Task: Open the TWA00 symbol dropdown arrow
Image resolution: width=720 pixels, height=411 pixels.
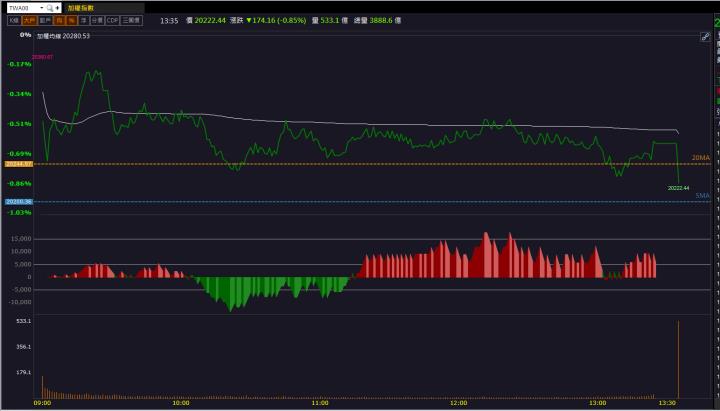Action: 41,7
